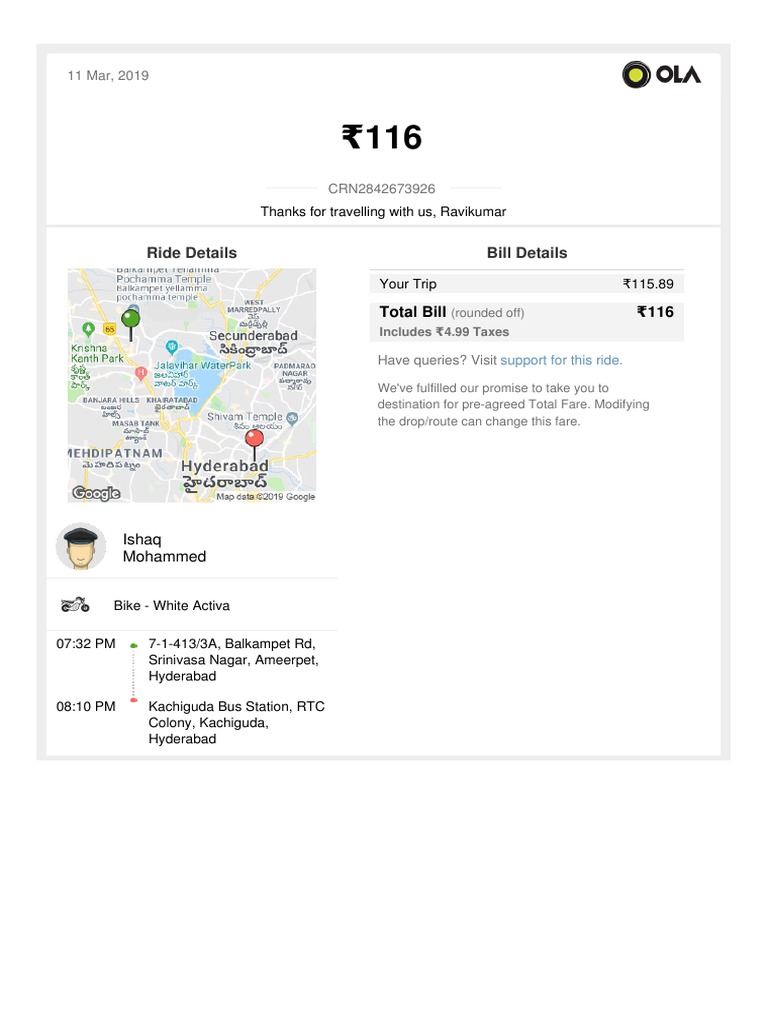
Task: Open the support for this ride link
Action: click(x=561, y=360)
